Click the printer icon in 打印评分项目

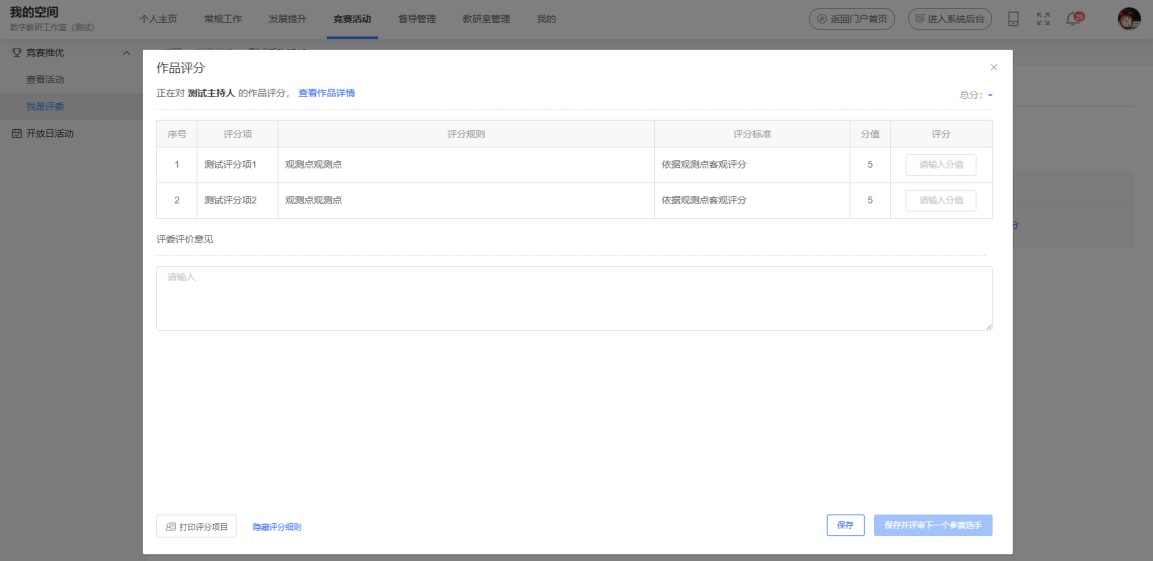171,526
